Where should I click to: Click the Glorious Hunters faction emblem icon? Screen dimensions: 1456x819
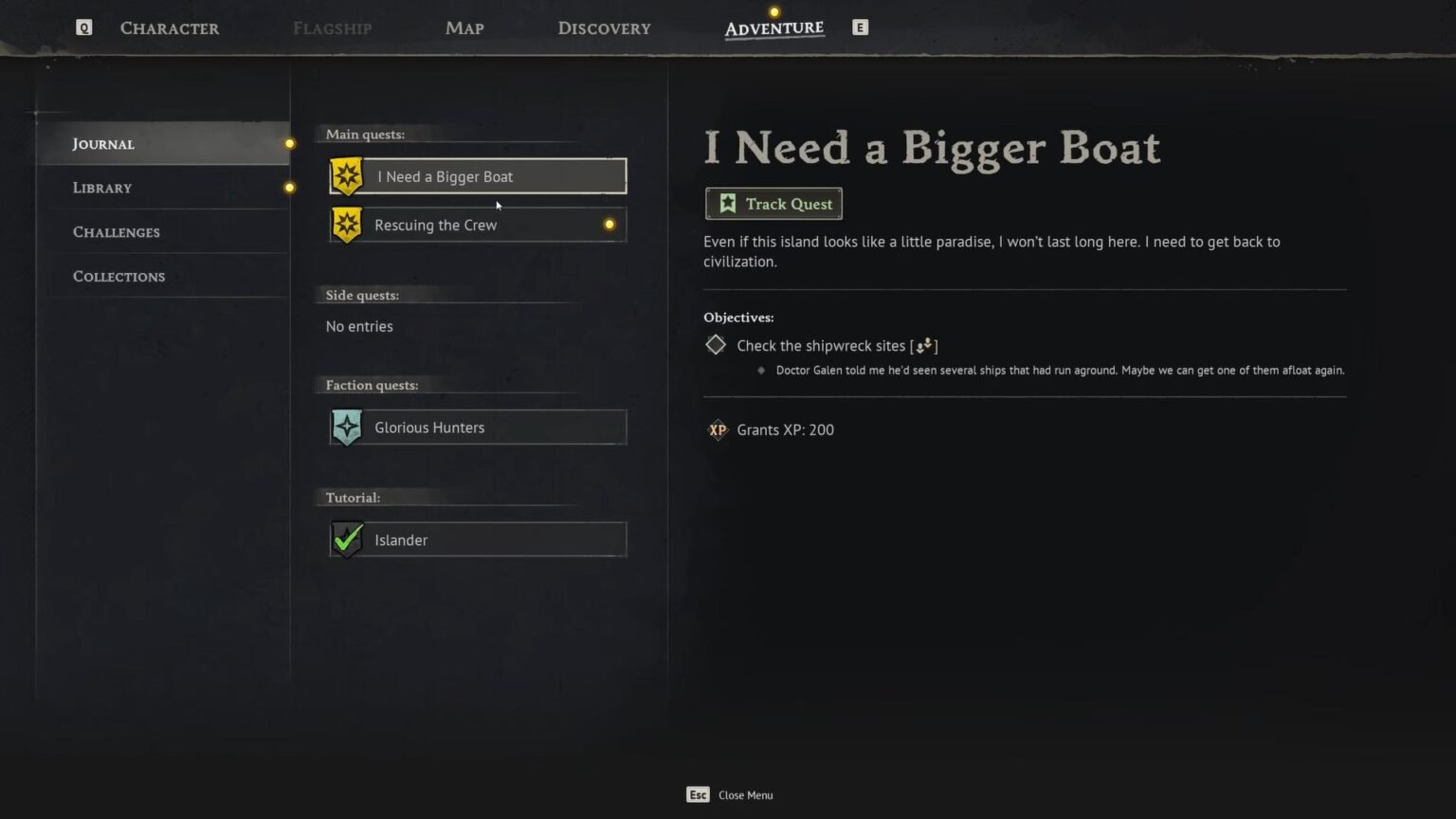point(347,428)
